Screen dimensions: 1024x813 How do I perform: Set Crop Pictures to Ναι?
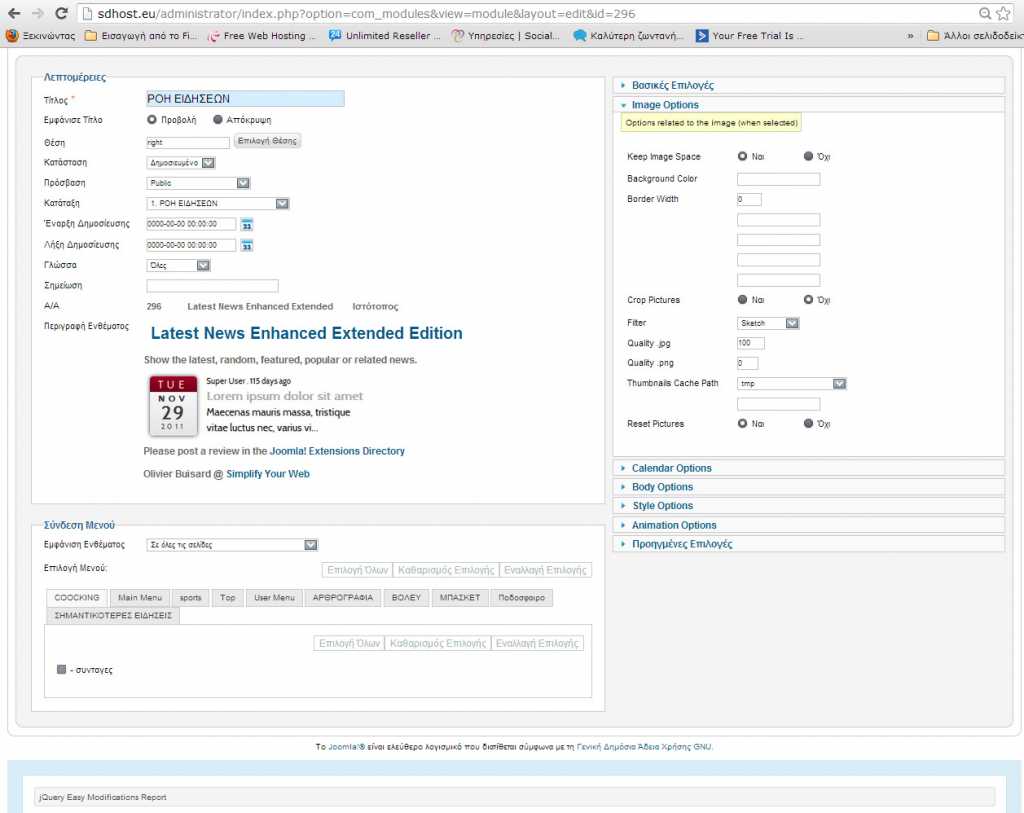(743, 300)
